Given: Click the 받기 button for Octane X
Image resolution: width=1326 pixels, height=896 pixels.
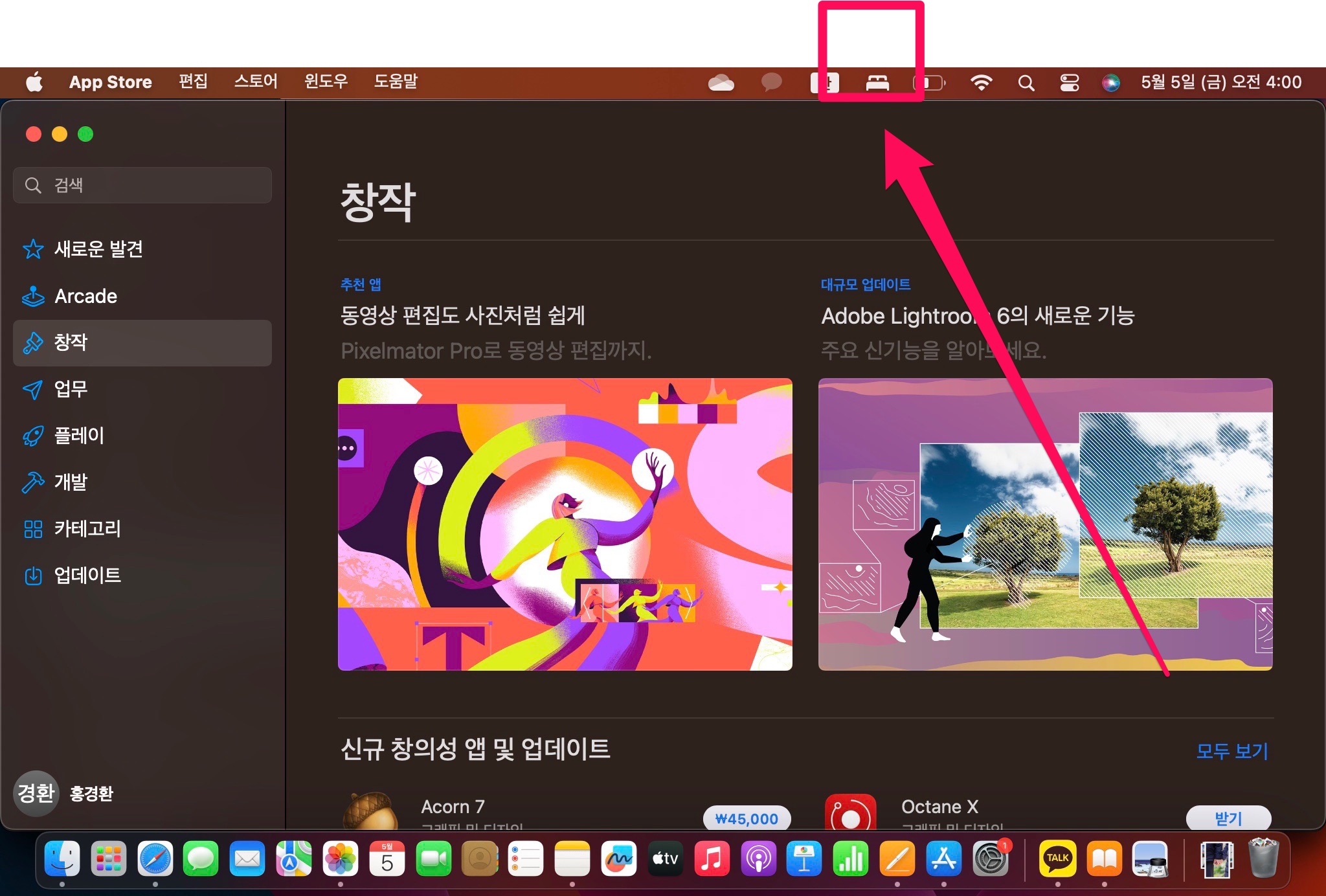Looking at the screenshot, I should (x=1228, y=818).
